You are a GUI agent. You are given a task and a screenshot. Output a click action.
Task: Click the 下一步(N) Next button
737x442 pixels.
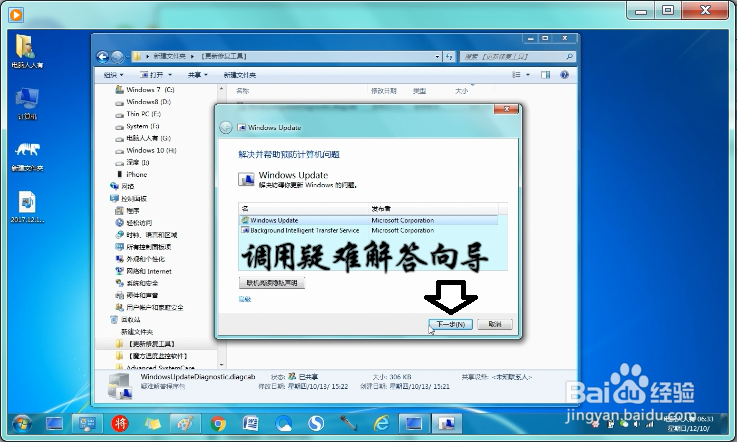(450, 324)
